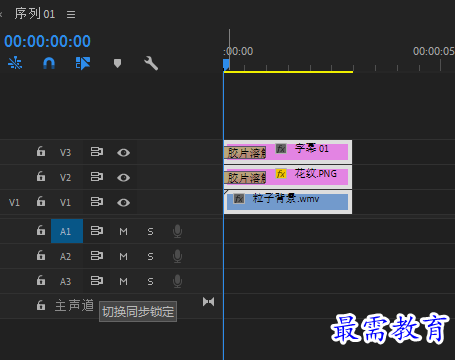Toggle the Snap magnet icon
This screenshot has width=455, height=360.
[x=49, y=63]
